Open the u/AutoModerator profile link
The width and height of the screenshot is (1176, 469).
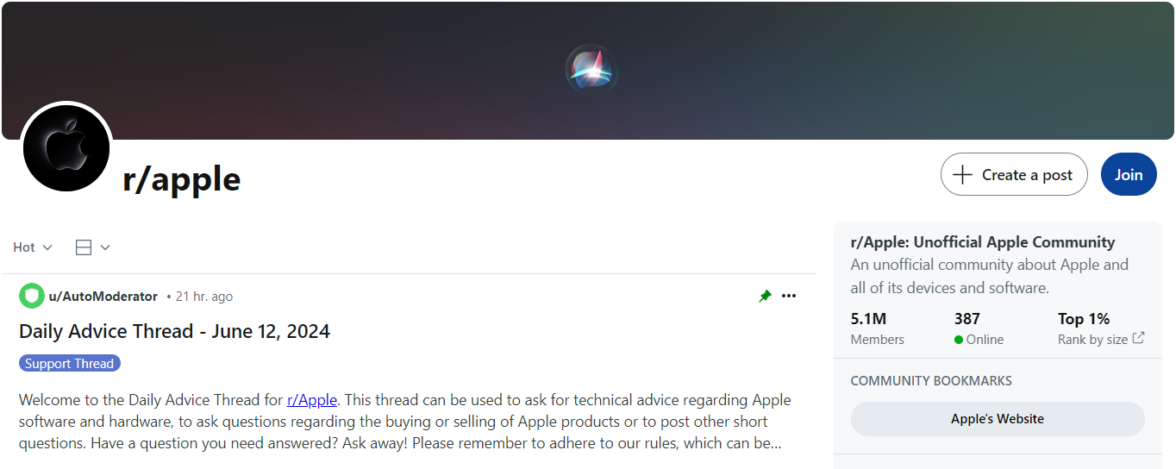[x=103, y=296]
